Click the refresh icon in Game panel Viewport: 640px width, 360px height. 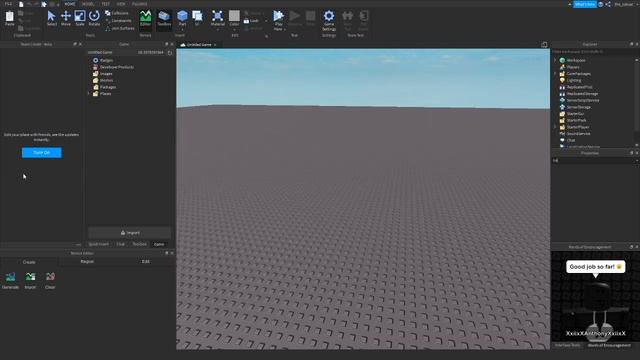tap(170, 52)
